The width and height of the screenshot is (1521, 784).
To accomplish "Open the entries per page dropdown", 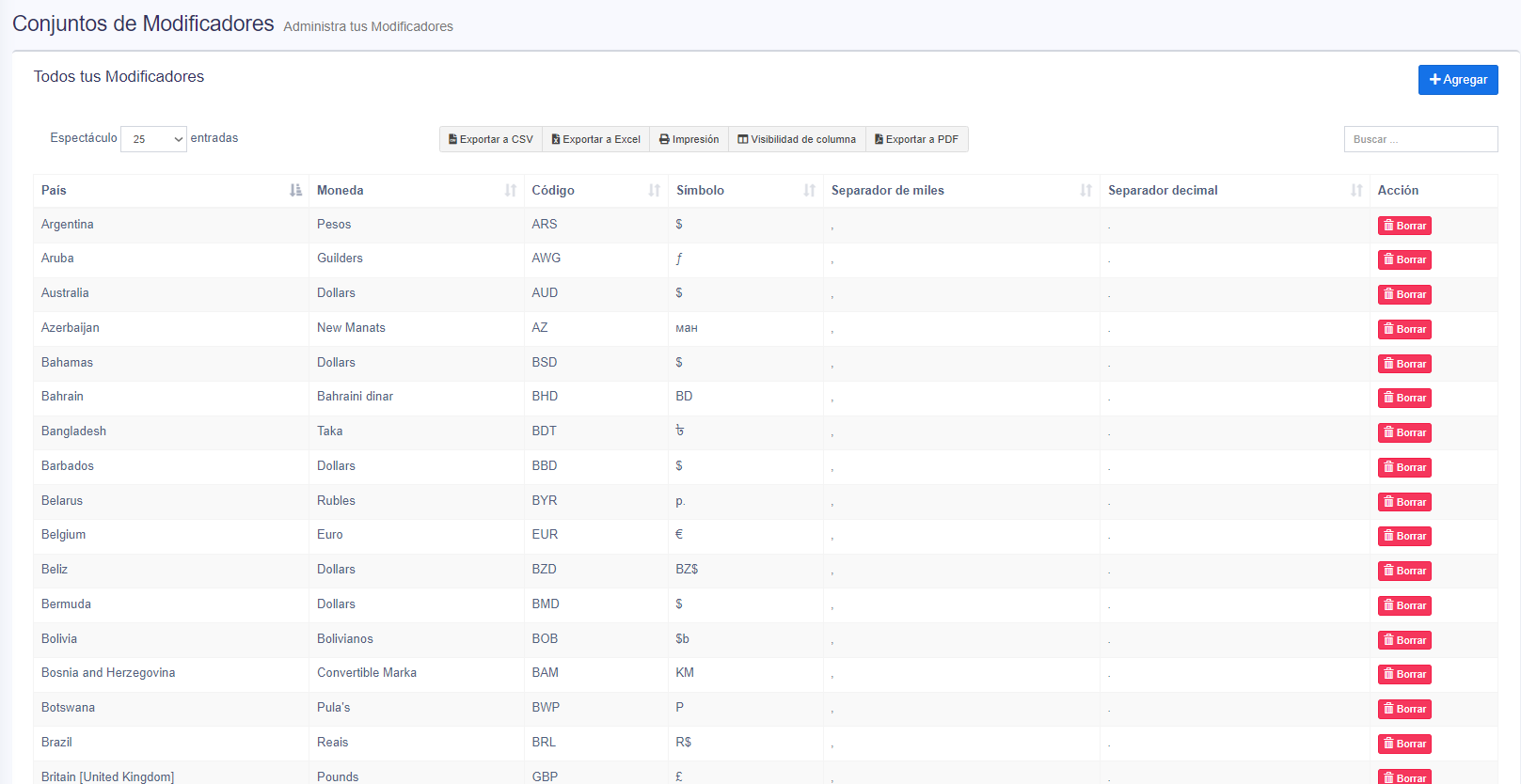I will pyautogui.click(x=154, y=139).
